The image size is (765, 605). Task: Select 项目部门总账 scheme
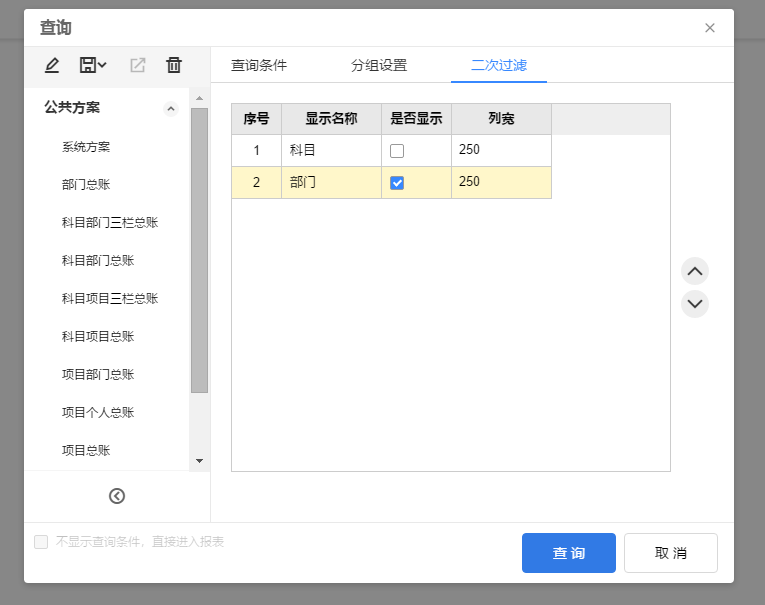click(98, 375)
